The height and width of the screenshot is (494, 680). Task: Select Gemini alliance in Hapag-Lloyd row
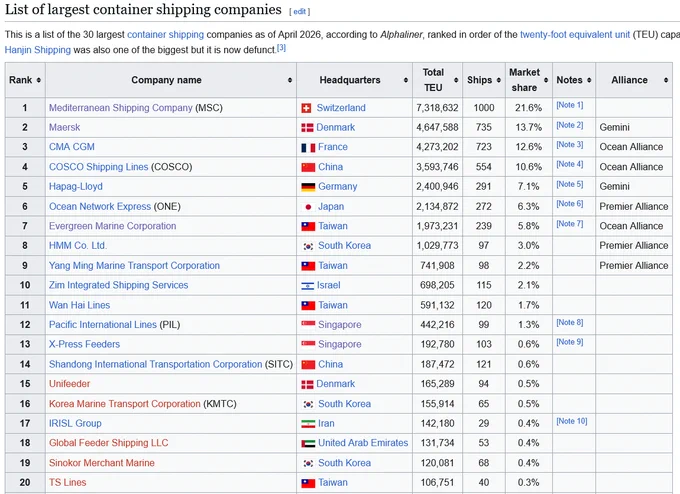coord(614,186)
